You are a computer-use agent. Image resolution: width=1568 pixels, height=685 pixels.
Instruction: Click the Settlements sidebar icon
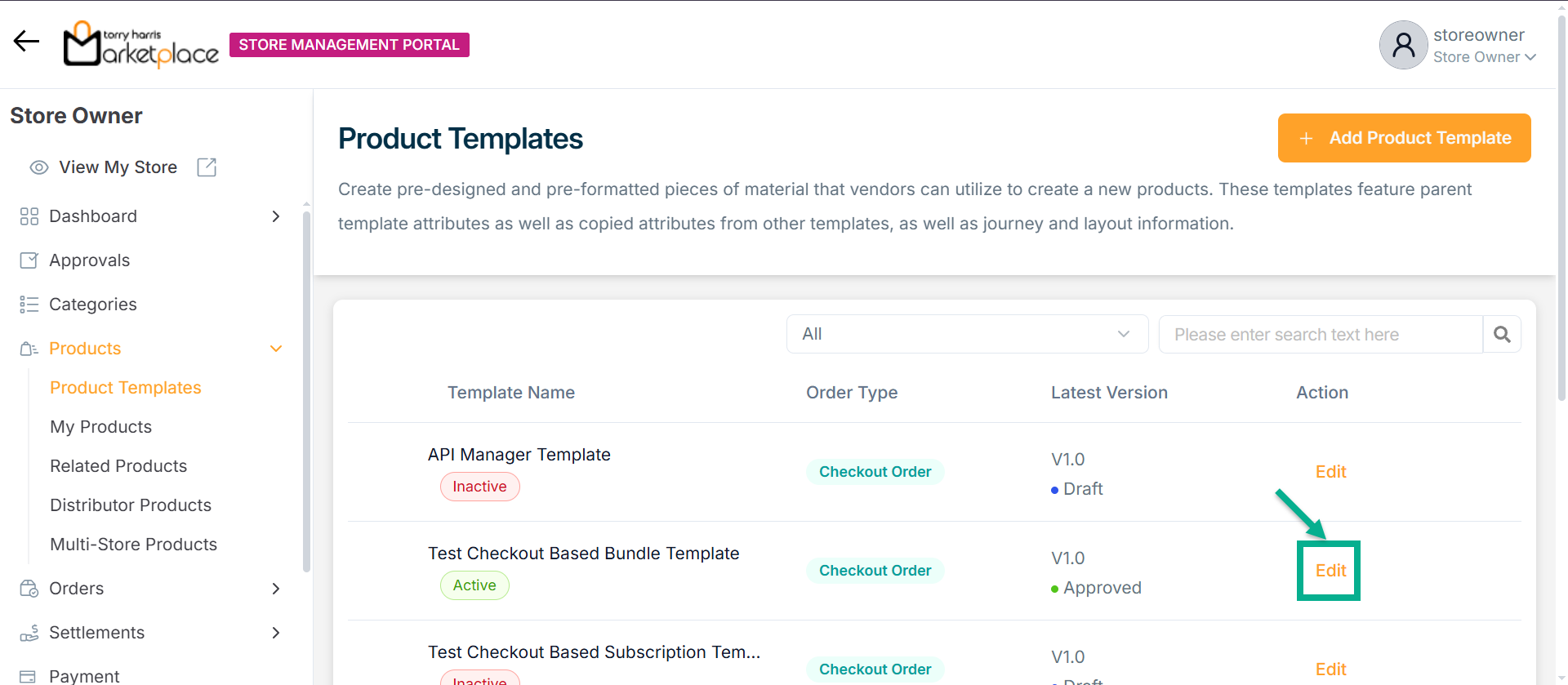29,633
